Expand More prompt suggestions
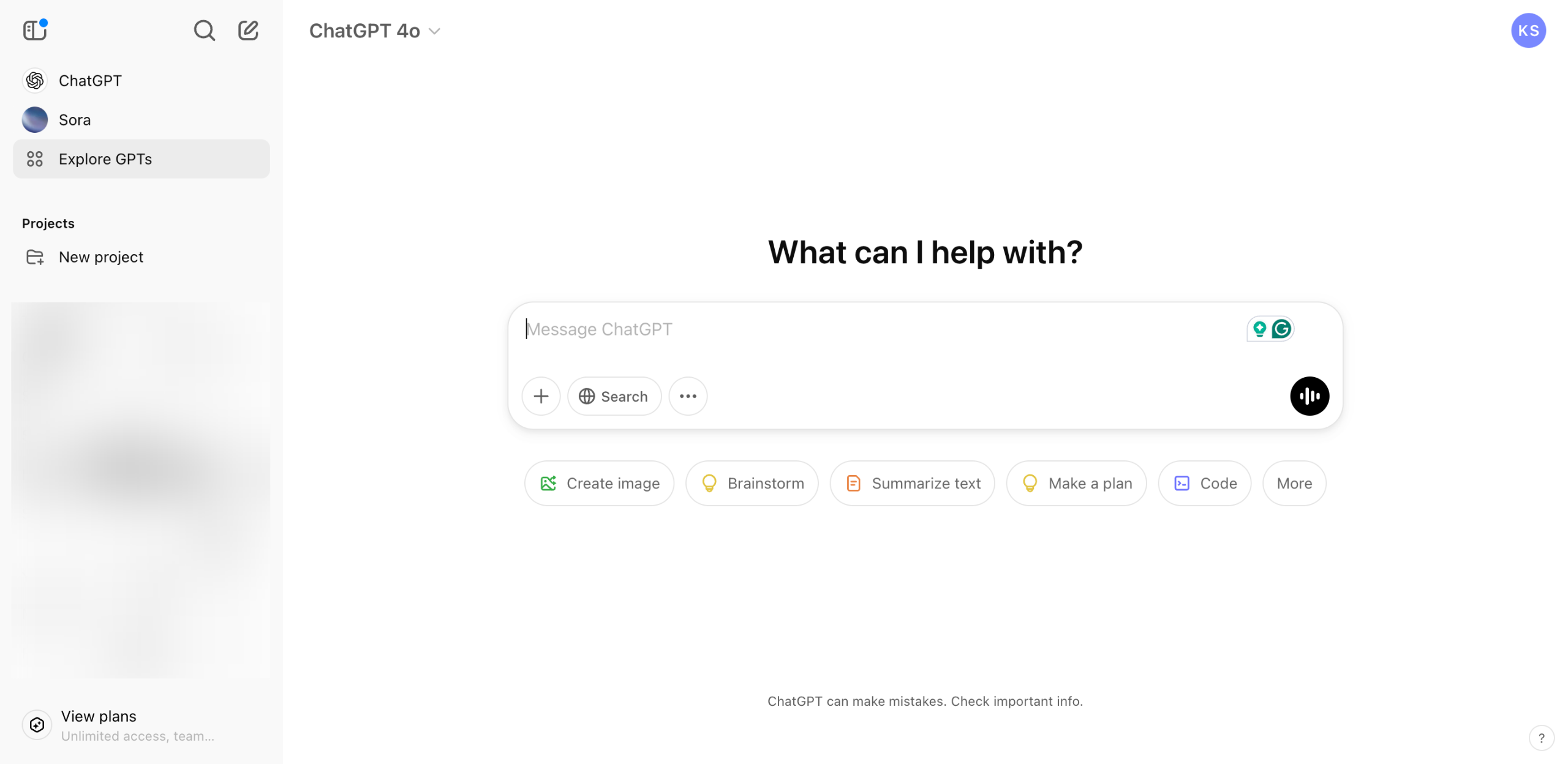The image size is (1568, 764). [x=1294, y=483]
